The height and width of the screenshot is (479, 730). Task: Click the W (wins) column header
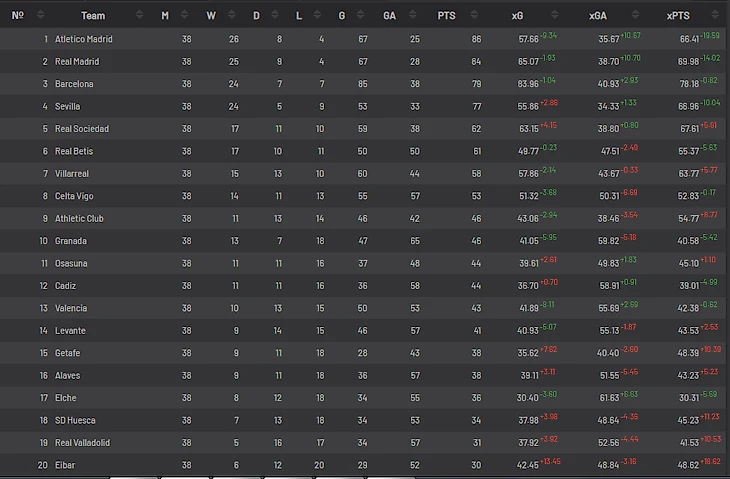coord(211,15)
